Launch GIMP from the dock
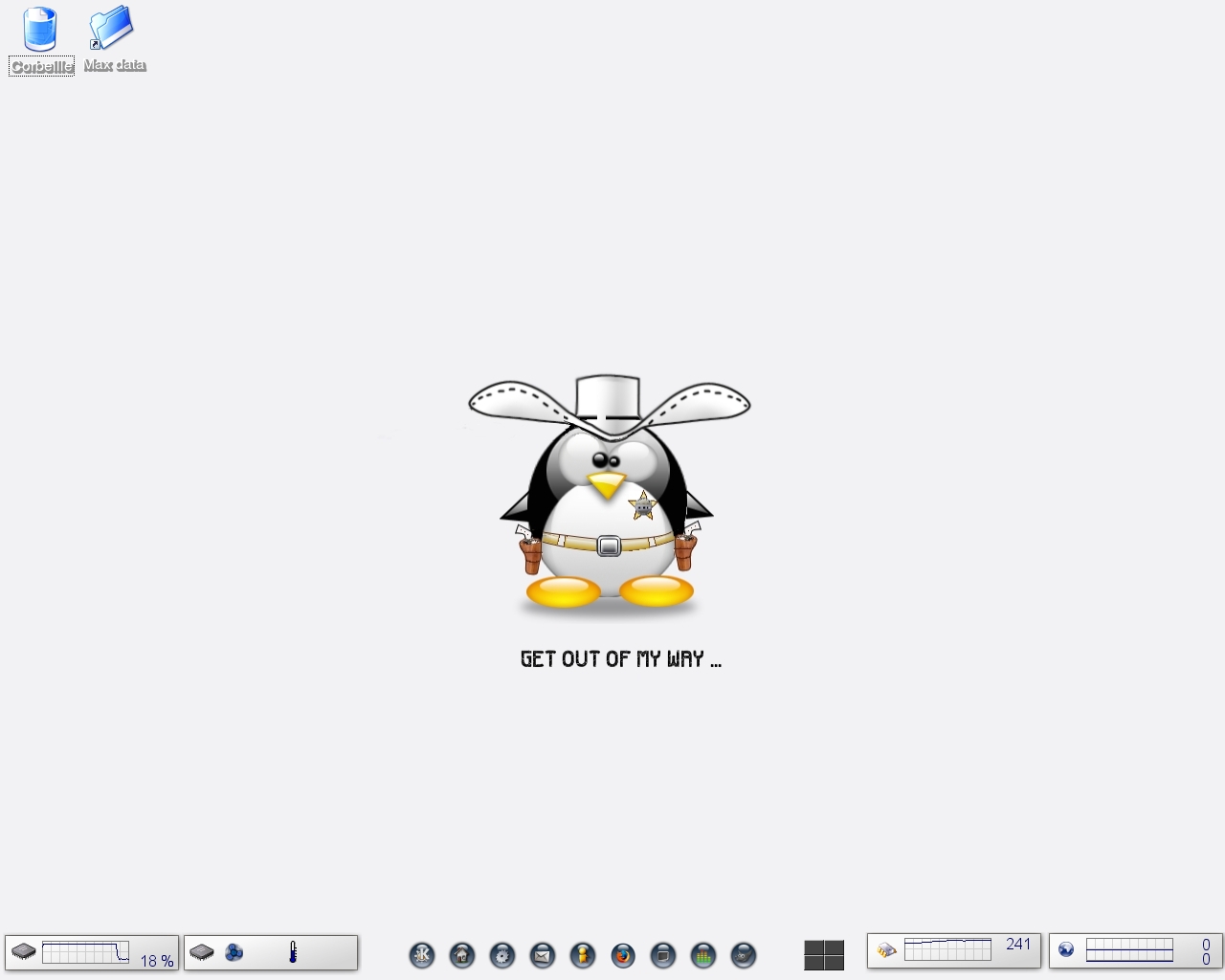 (744, 955)
